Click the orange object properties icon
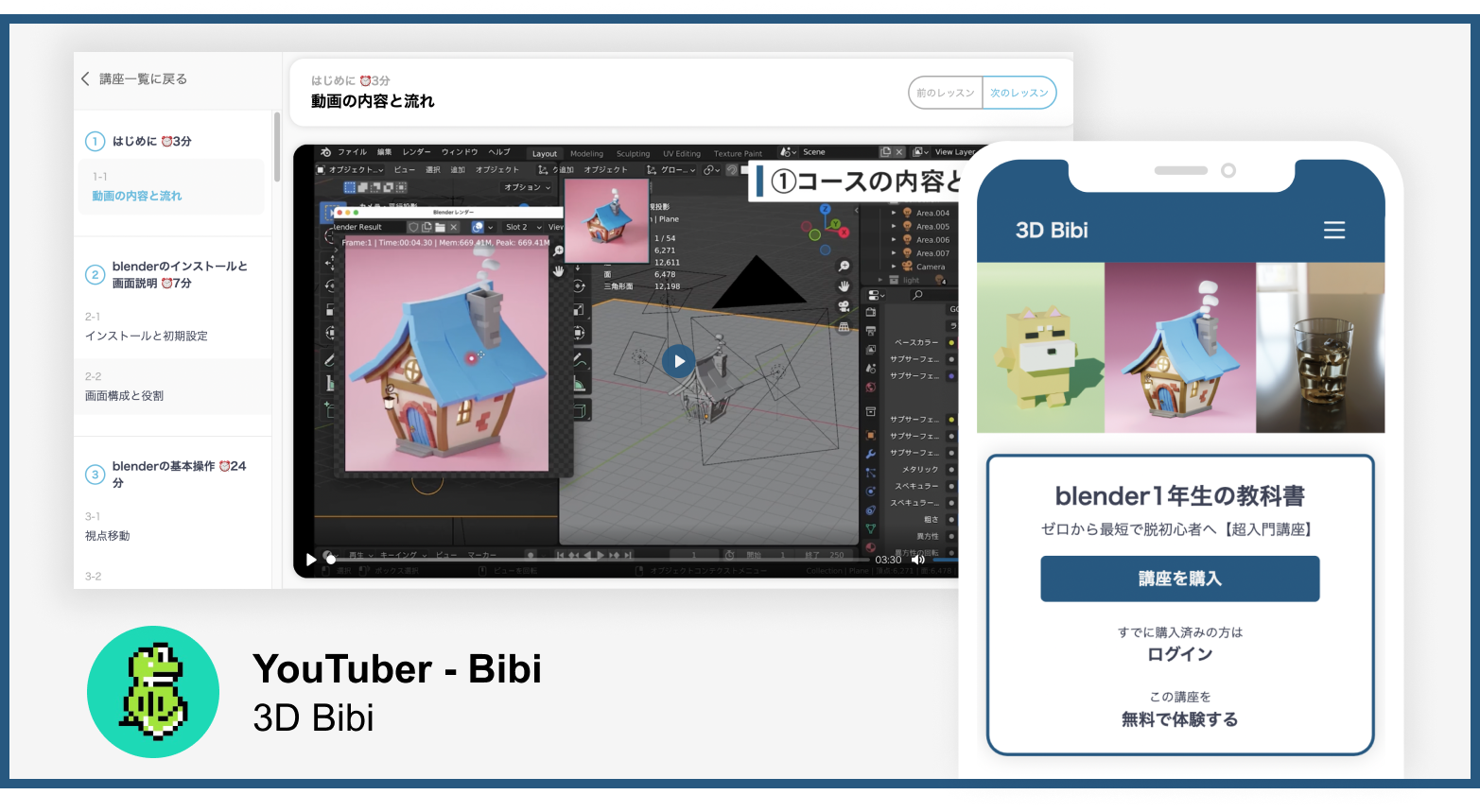 [871, 435]
